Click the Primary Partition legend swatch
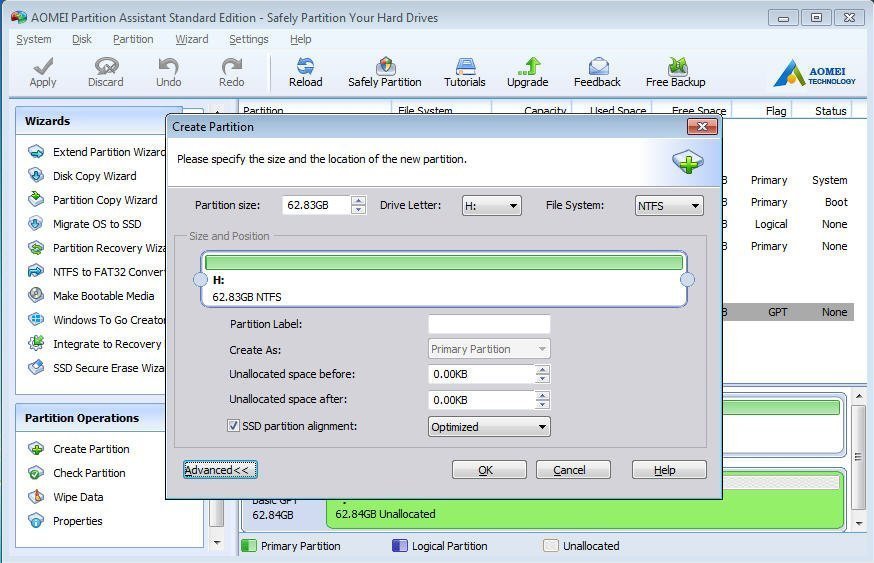The width and height of the screenshot is (874, 563). [x=249, y=545]
